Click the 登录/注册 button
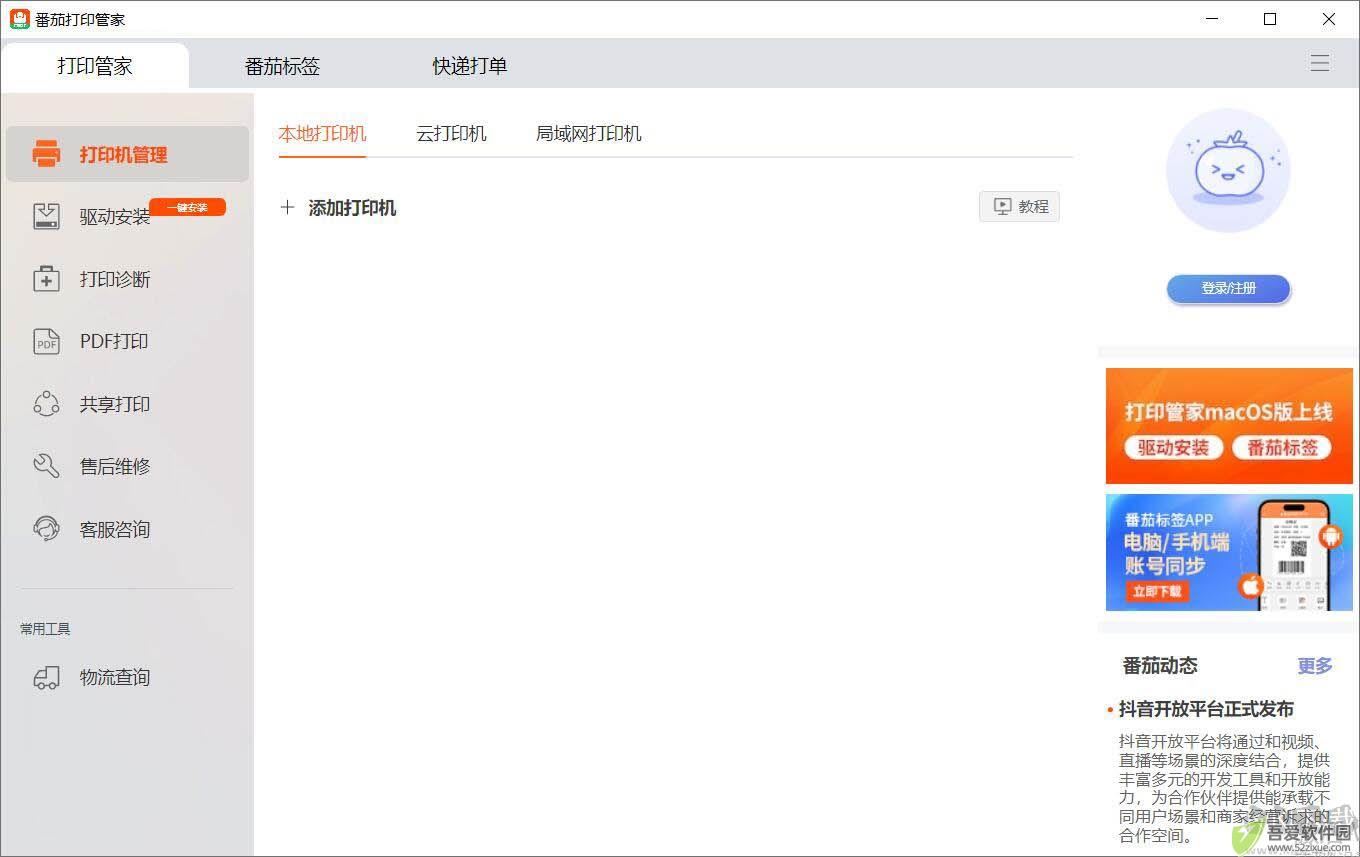Image resolution: width=1360 pixels, height=857 pixels. pyautogui.click(x=1228, y=288)
